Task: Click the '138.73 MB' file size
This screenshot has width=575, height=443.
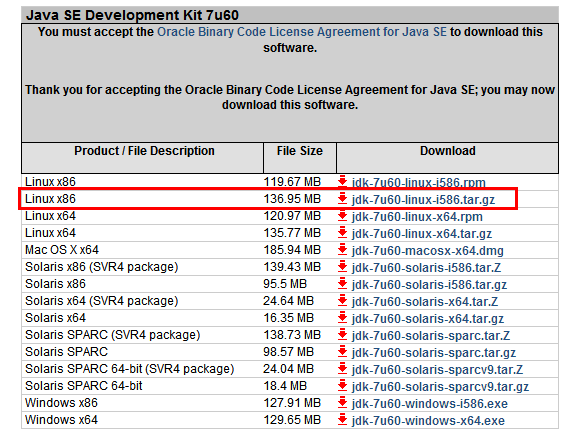Action: (292, 335)
